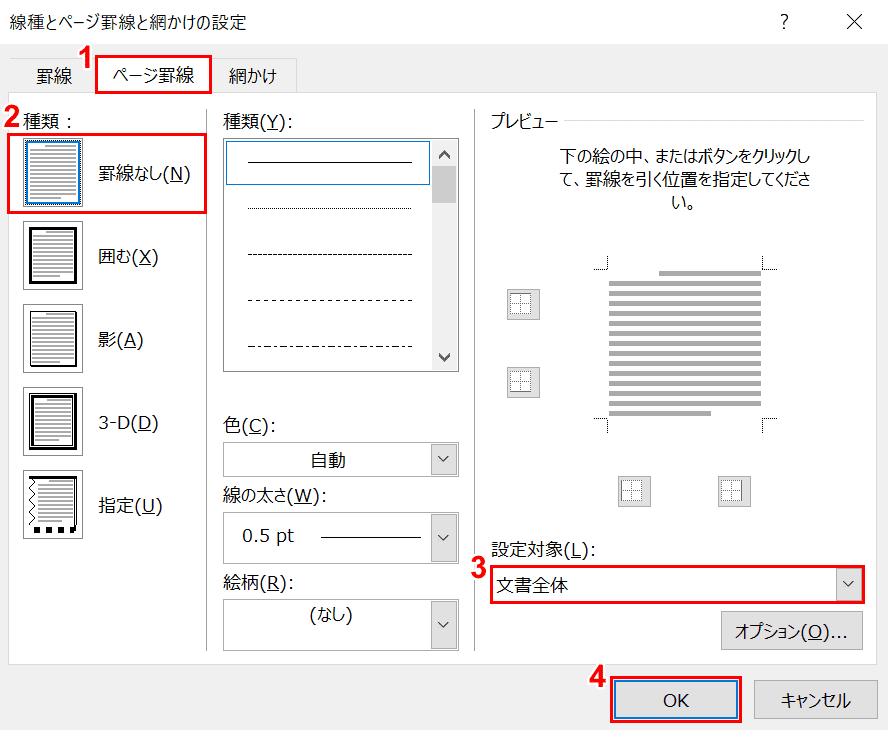
Task: Click the キャンセル button
Action: click(816, 700)
